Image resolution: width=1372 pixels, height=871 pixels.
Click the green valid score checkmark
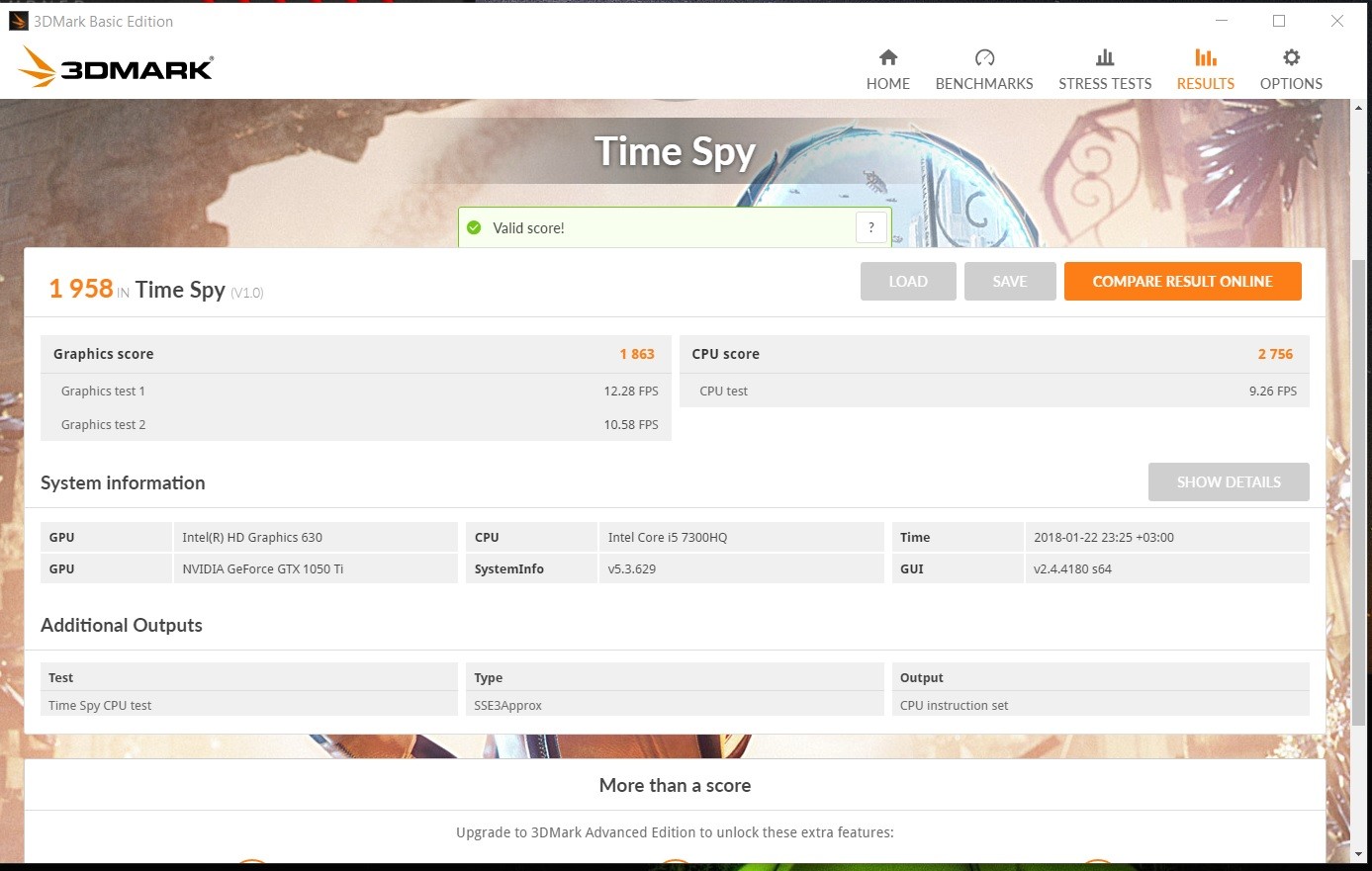click(x=474, y=227)
